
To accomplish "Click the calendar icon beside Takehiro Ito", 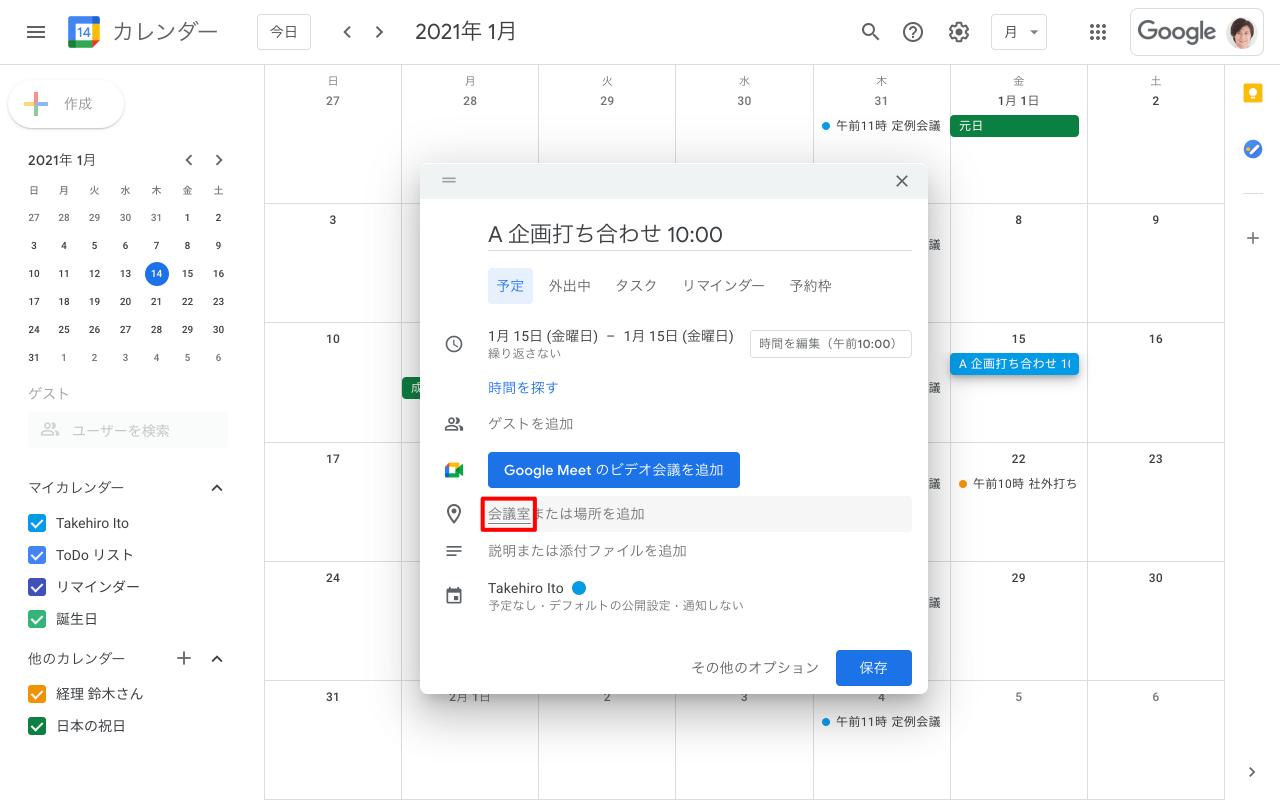I will pyautogui.click(x=454, y=596).
